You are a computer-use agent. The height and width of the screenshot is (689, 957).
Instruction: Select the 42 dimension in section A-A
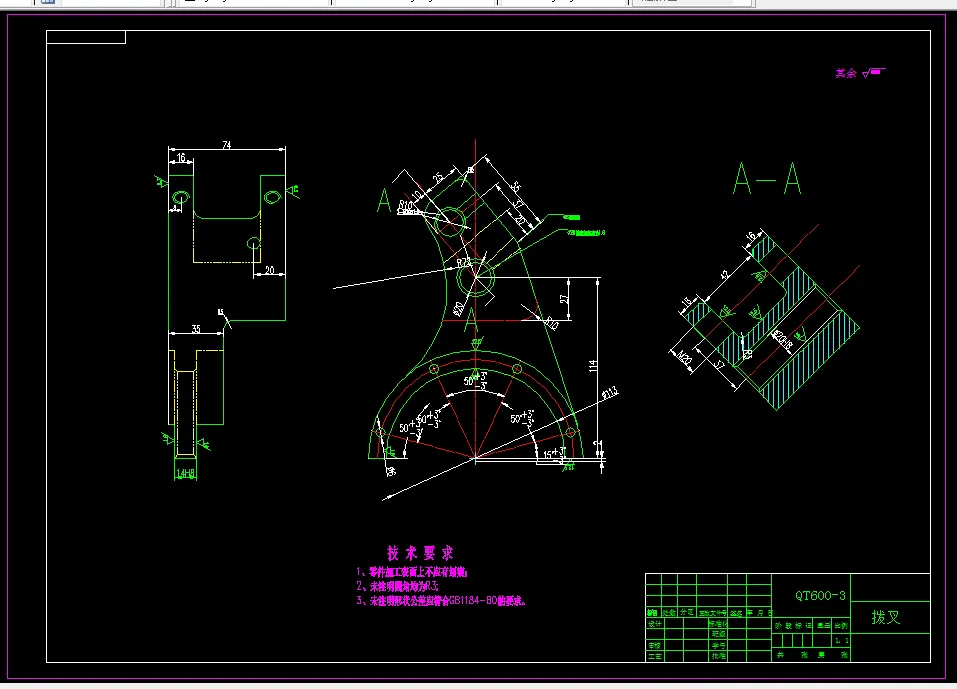724,275
